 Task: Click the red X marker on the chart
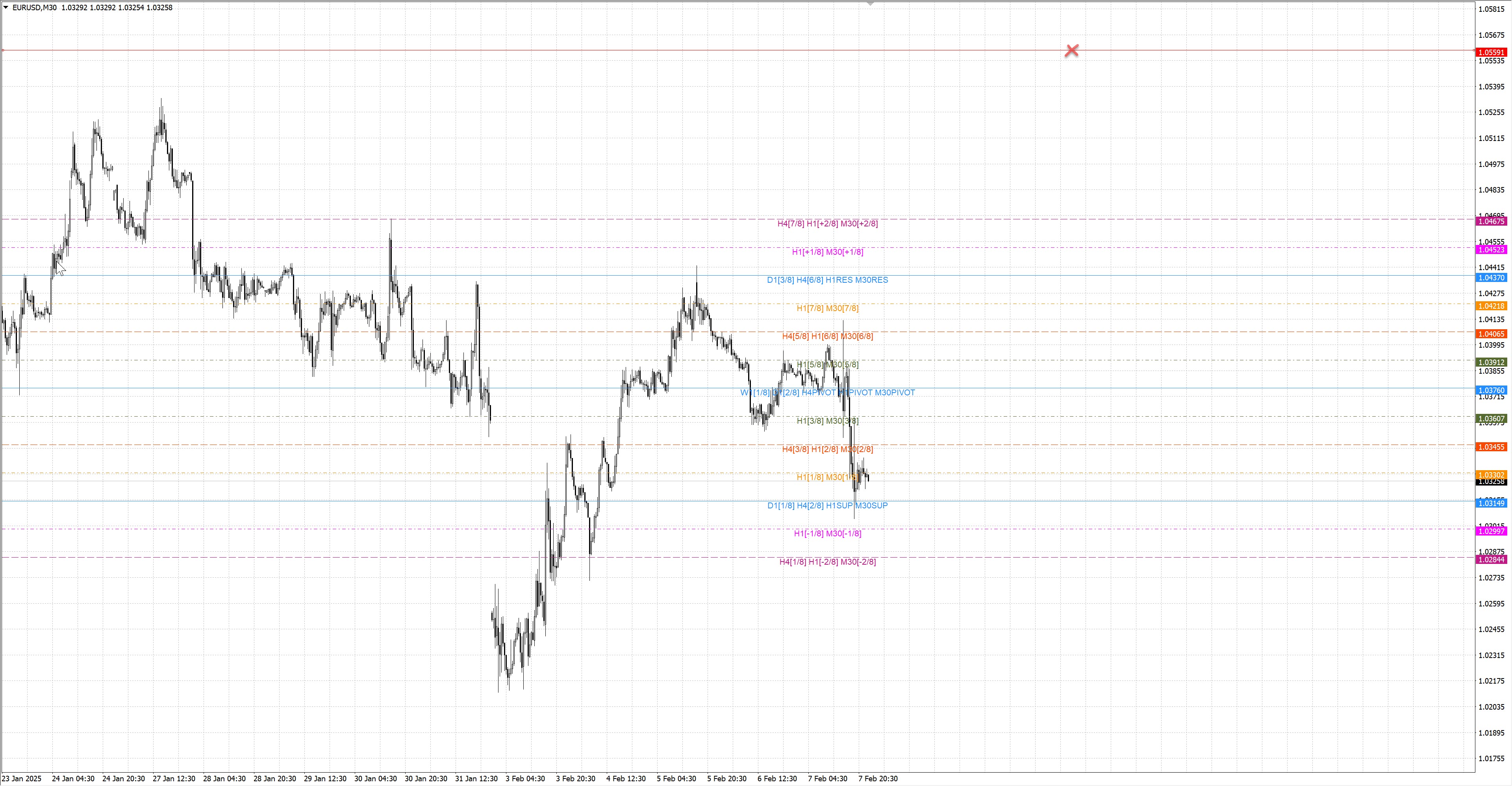tap(1071, 50)
